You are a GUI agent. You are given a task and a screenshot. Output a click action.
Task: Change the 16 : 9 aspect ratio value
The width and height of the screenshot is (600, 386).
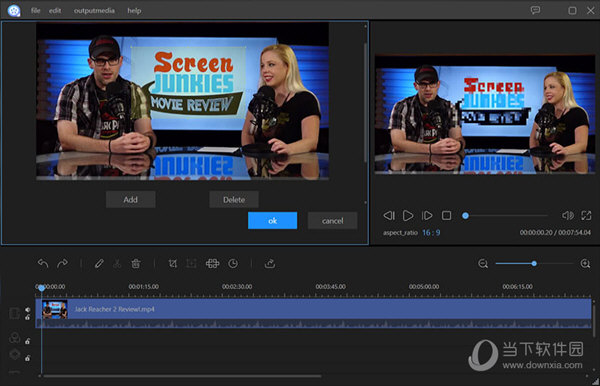pyautogui.click(x=431, y=233)
